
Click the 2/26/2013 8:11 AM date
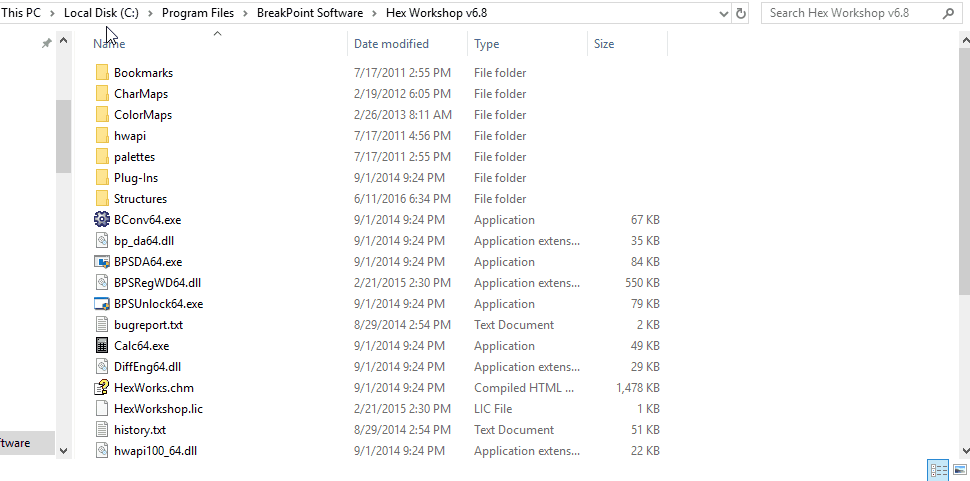(x=403, y=115)
